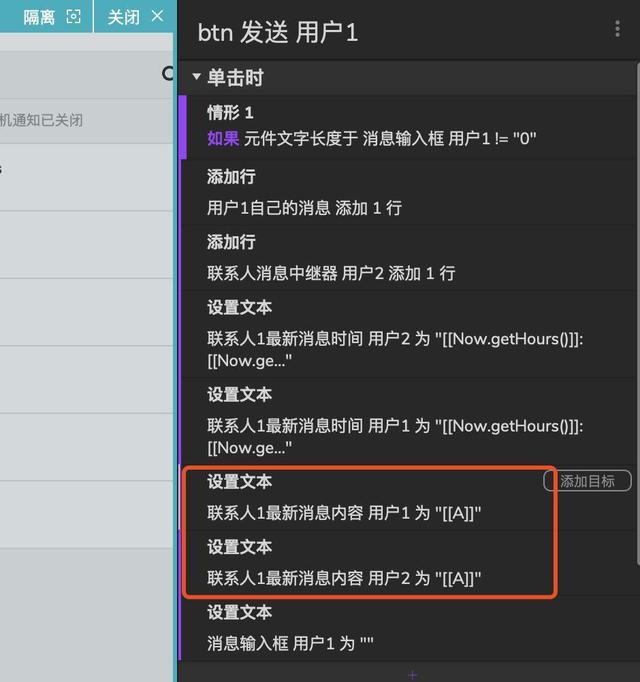
Task: Click the 如果 condition line
Action: (372, 139)
